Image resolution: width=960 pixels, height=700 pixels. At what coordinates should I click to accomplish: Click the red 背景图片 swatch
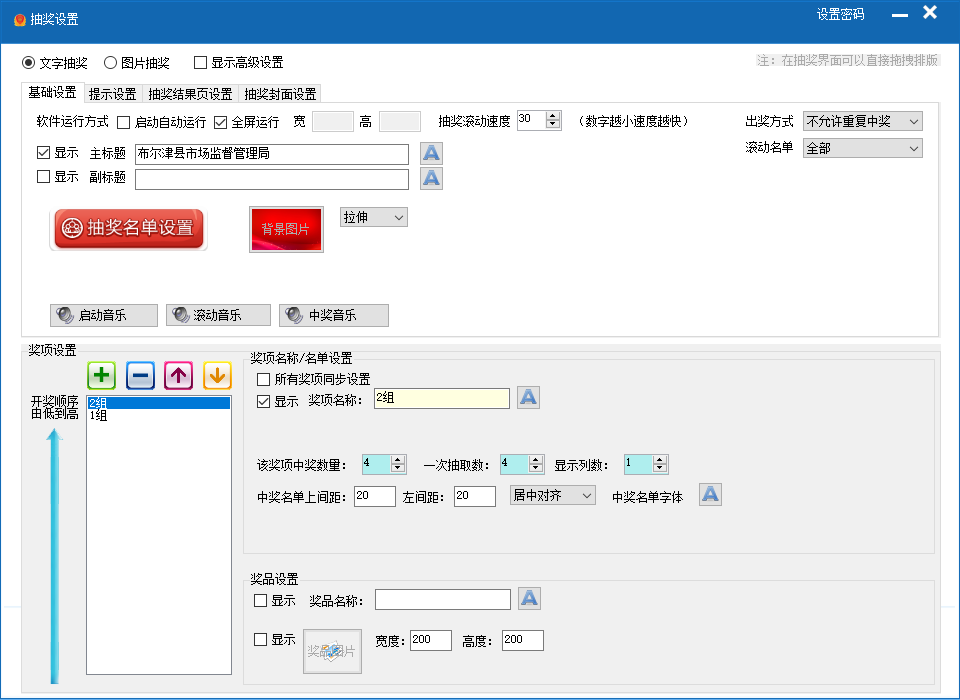click(286, 229)
